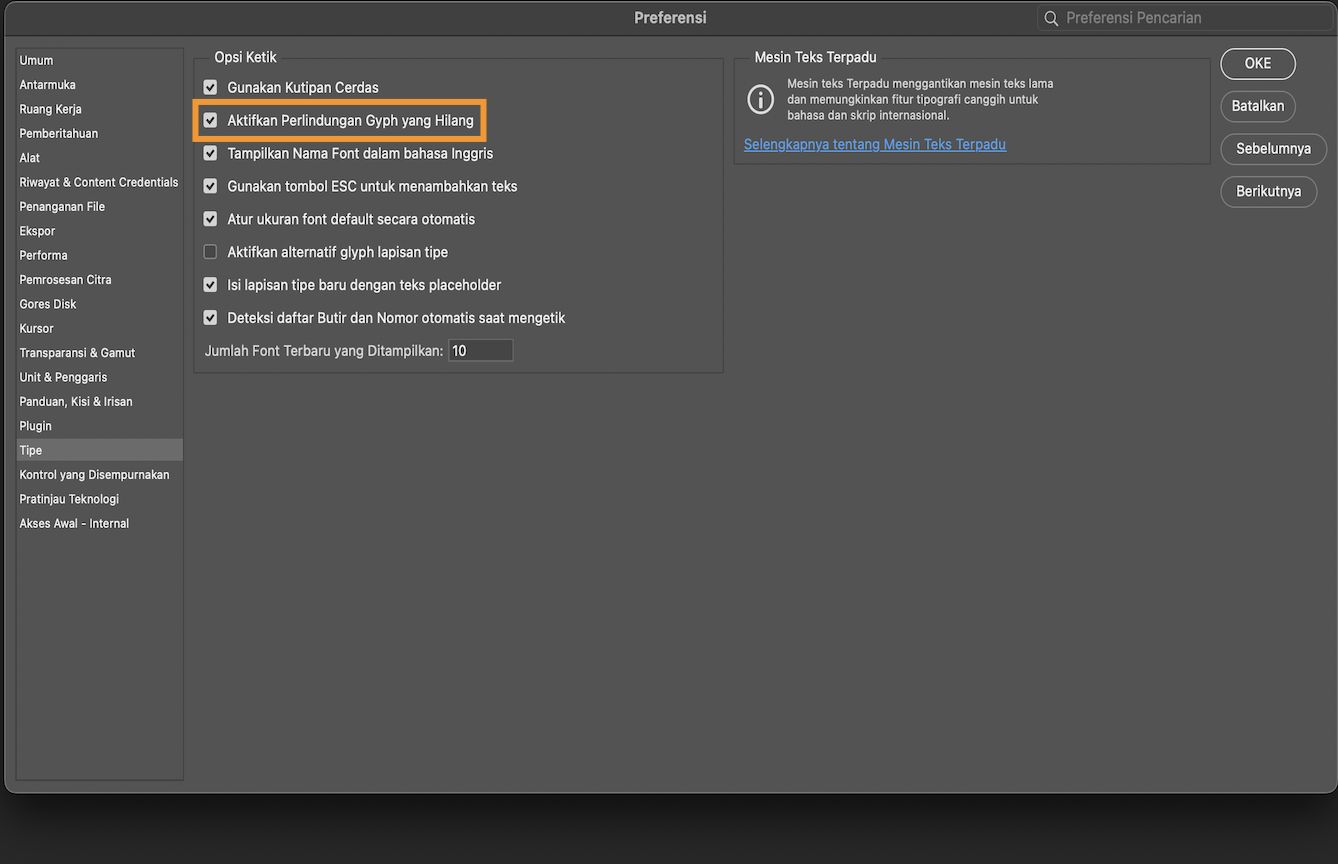Image resolution: width=1338 pixels, height=864 pixels.
Task: Open Selengkapnya tentang Mesin Teks Terpadu link
Action: pyautogui.click(x=875, y=145)
